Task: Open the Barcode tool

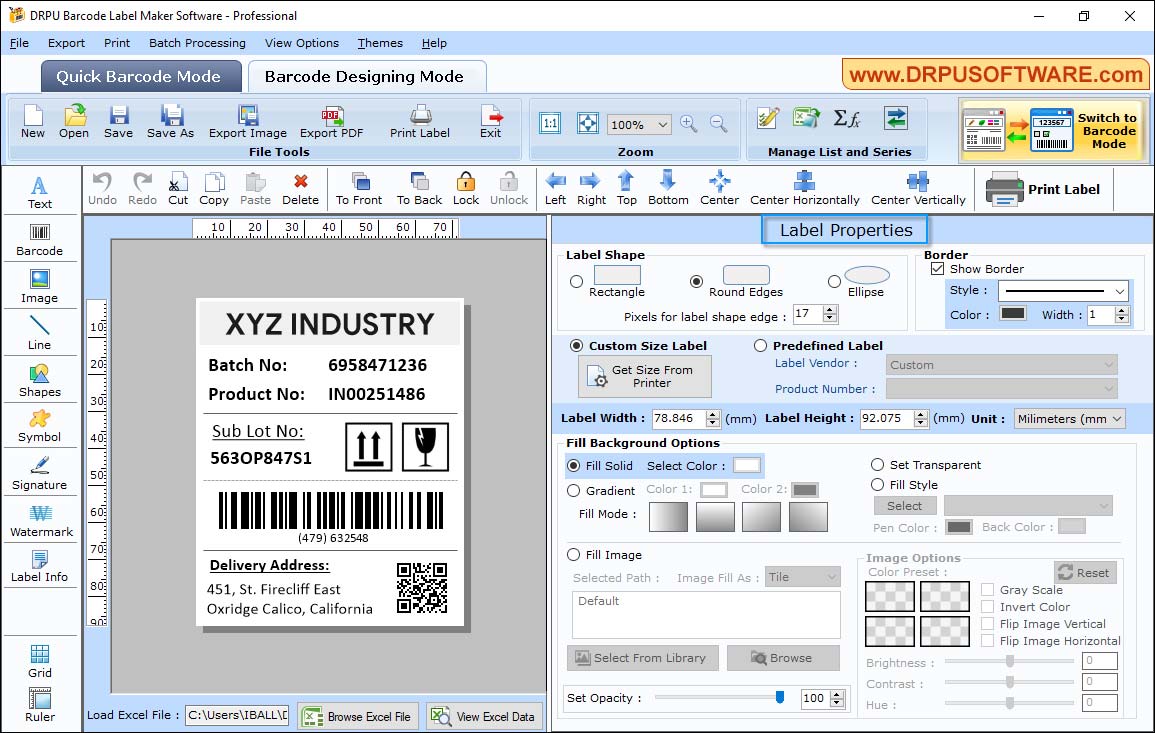Action: 40,240
